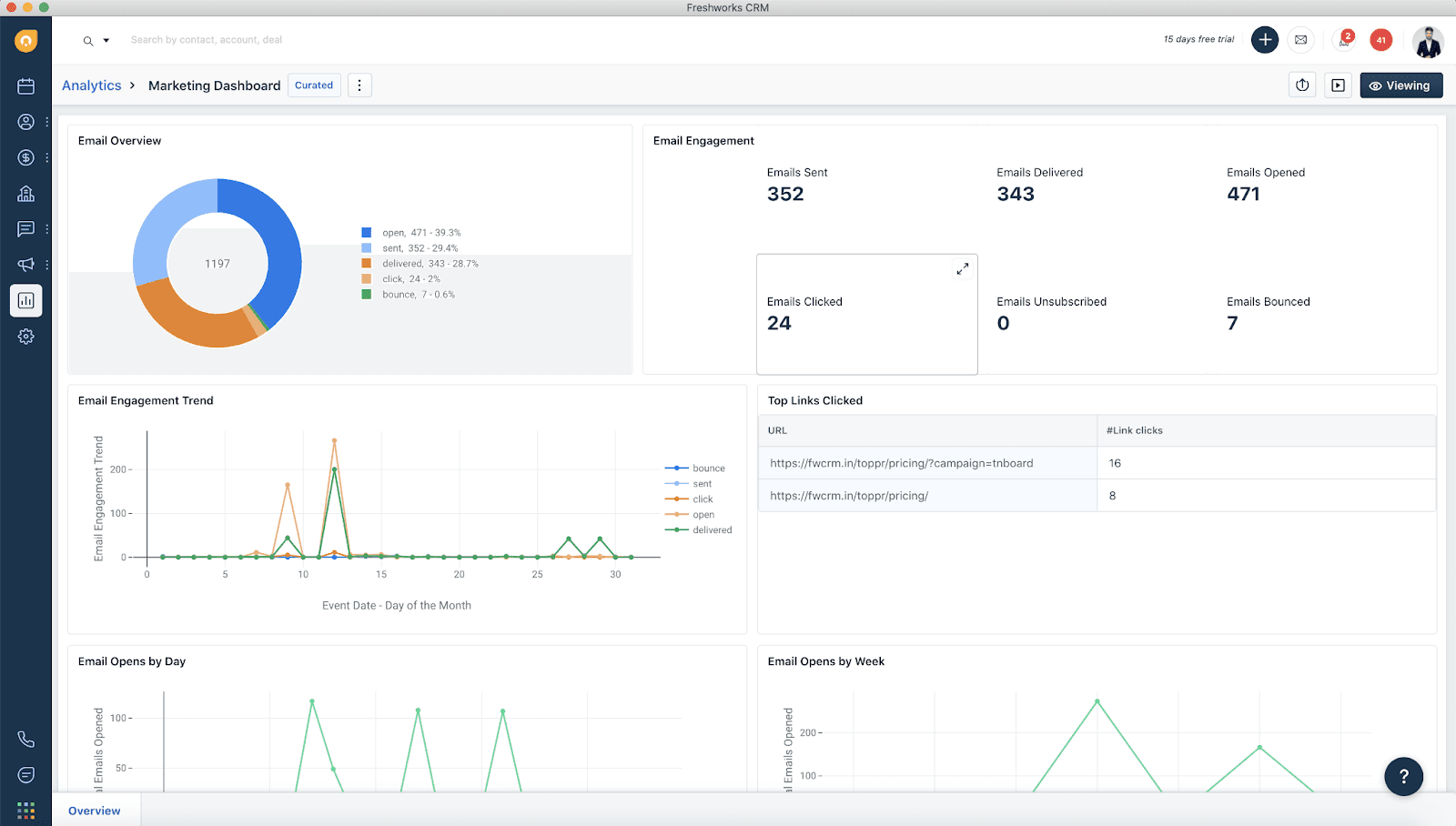Select the Deals dollar icon
Image resolution: width=1456 pixels, height=826 pixels.
click(25, 156)
